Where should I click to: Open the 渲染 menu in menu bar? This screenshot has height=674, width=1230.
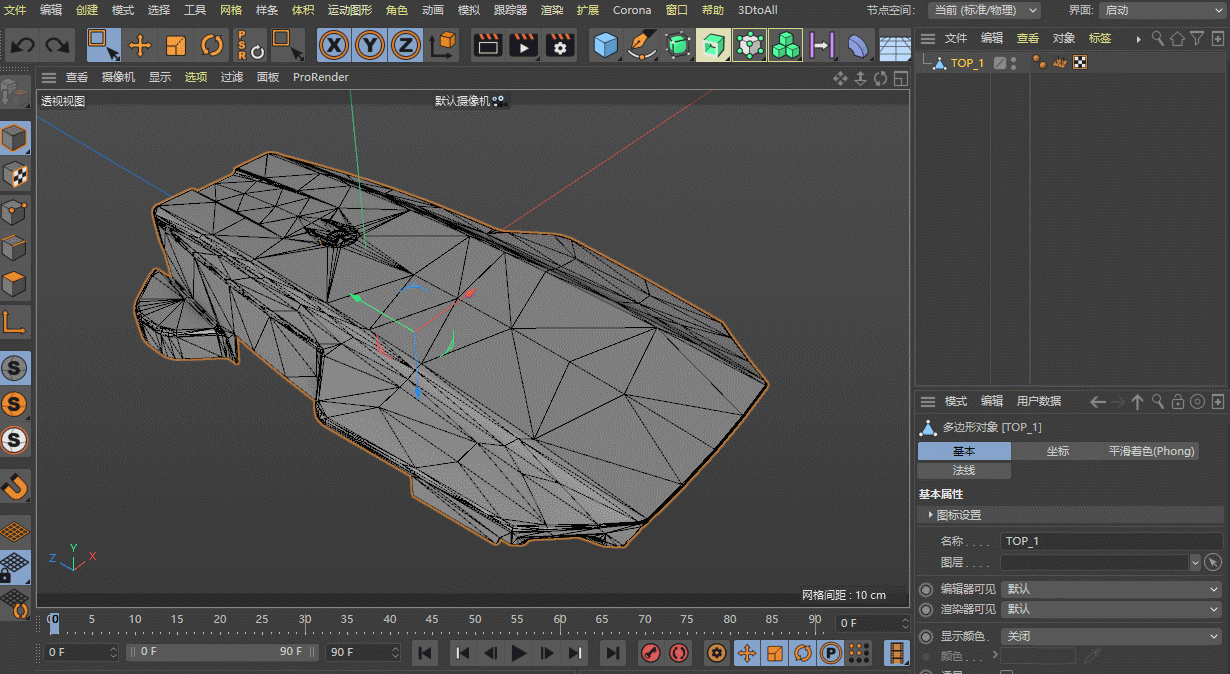[552, 10]
